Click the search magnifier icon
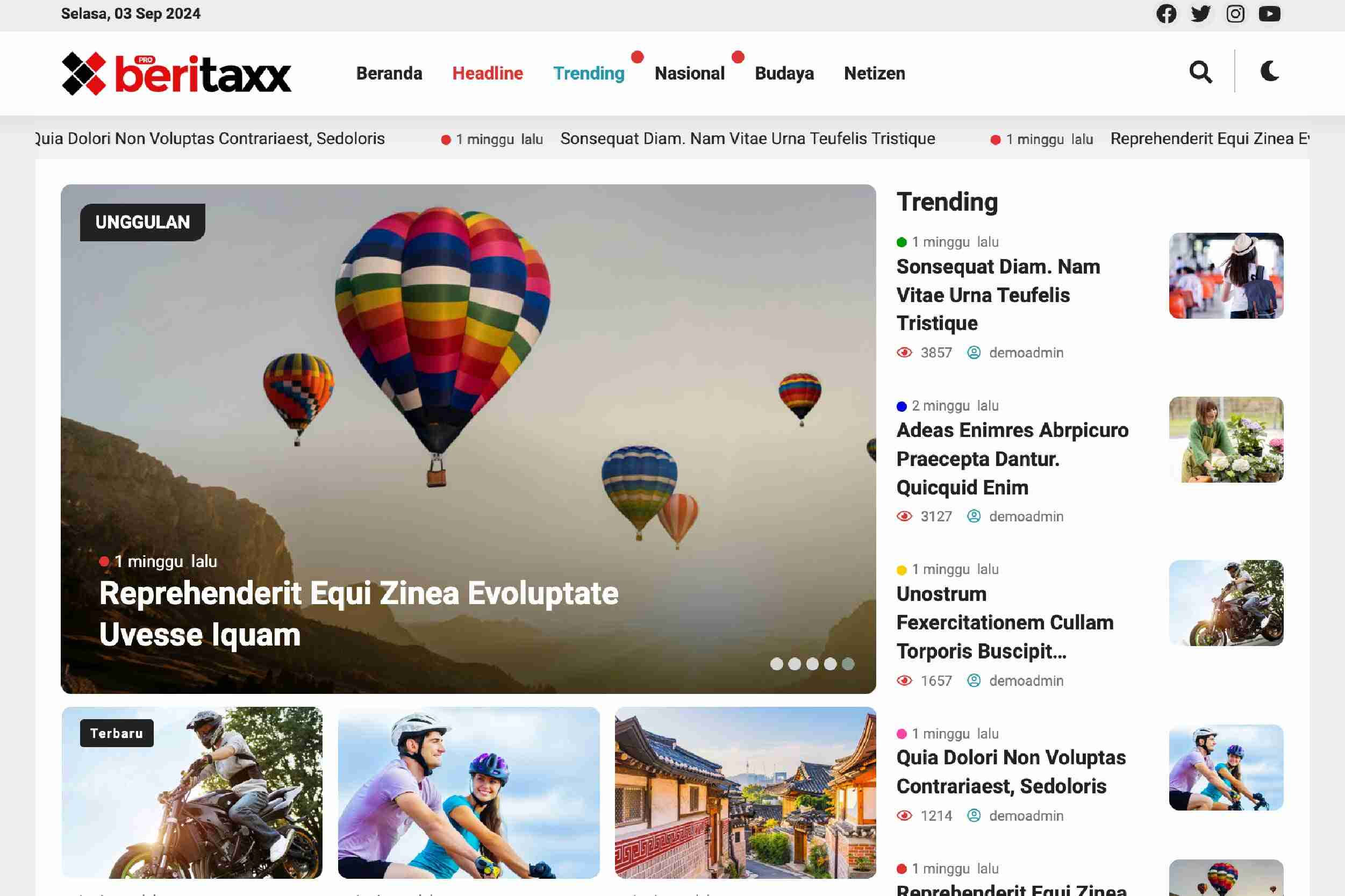The height and width of the screenshot is (896, 1345). click(x=1200, y=72)
